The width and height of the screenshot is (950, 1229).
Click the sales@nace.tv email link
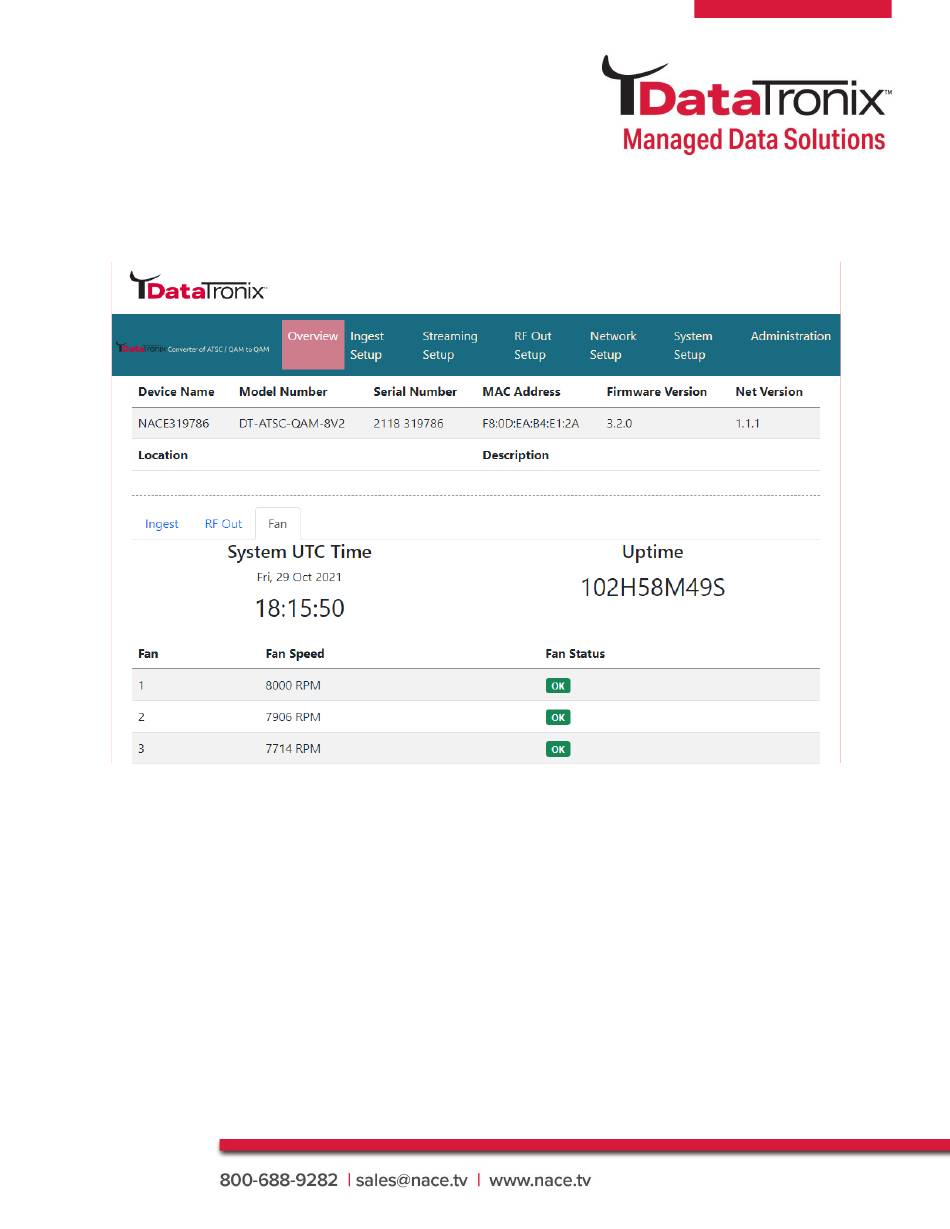tap(412, 1181)
